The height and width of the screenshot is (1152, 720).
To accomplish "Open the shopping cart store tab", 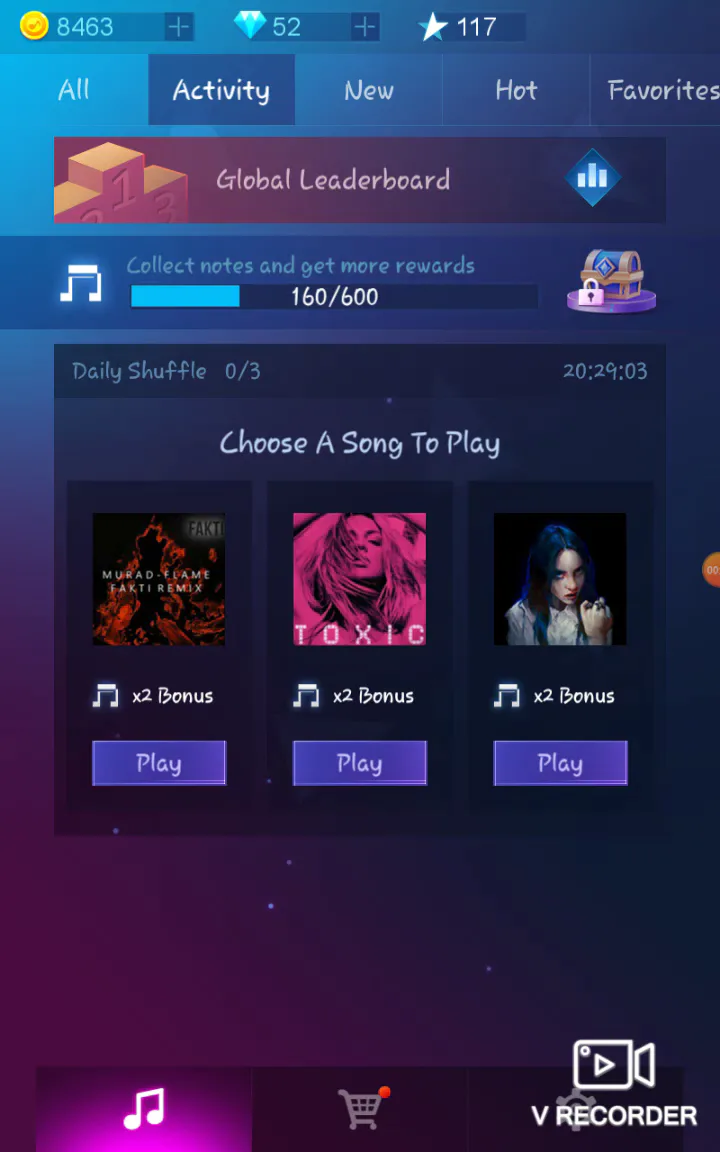I will tap(360, 1109).
